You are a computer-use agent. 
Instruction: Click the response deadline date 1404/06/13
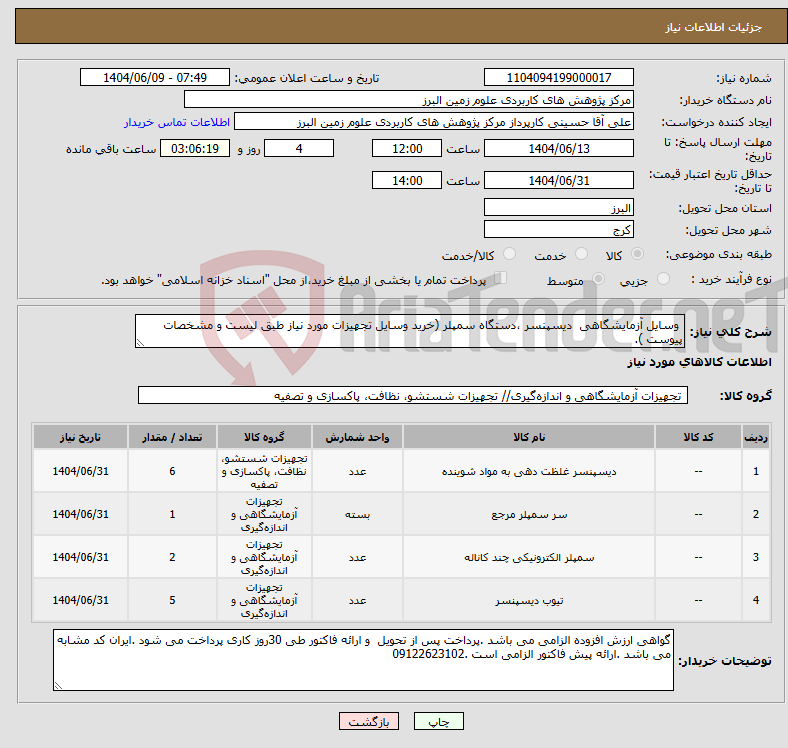point(558,148)
